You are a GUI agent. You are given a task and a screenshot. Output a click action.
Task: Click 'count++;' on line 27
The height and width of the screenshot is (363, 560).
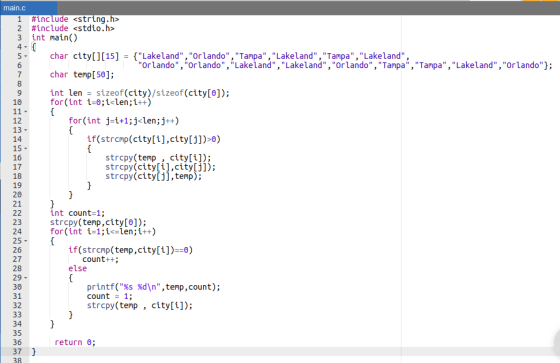[x=100, y=259]
